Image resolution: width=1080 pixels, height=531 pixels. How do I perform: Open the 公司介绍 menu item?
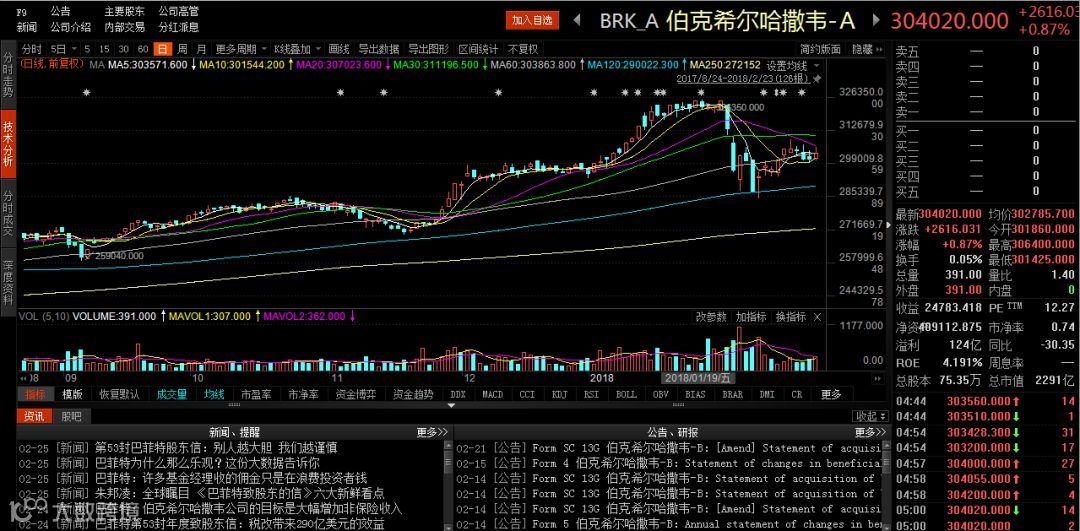[70, 28]
